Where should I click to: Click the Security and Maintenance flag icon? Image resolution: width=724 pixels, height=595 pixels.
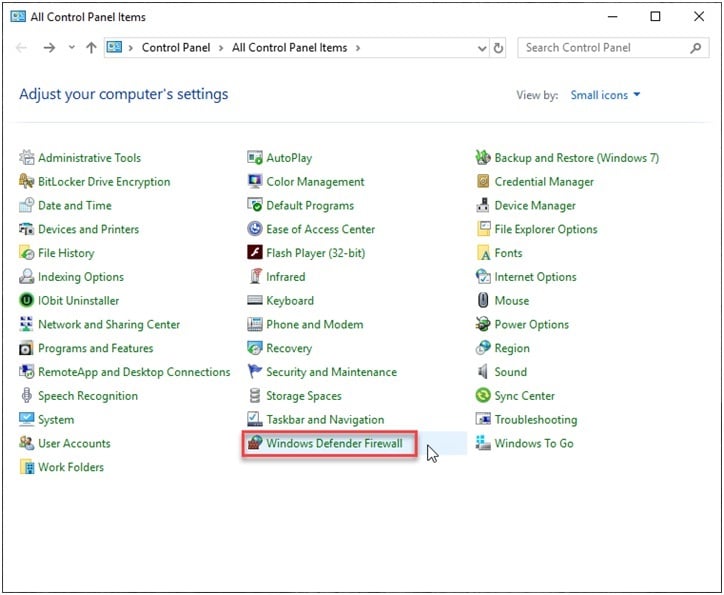255,372
